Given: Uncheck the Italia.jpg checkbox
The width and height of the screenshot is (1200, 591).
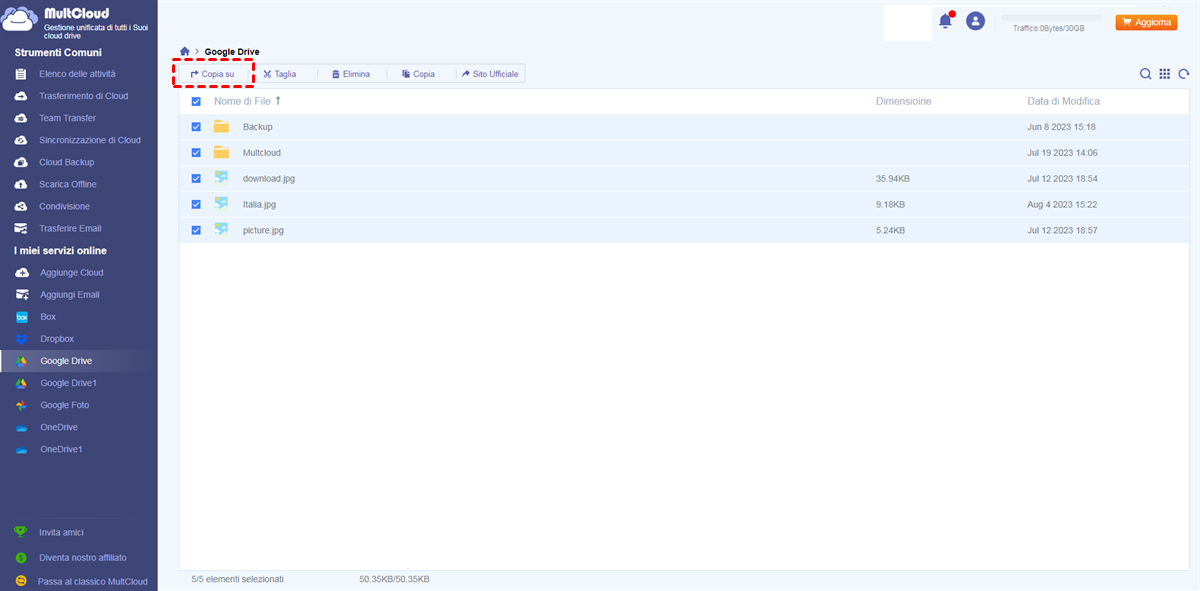Looking at the screenshot, I should (x=196, y=204).
